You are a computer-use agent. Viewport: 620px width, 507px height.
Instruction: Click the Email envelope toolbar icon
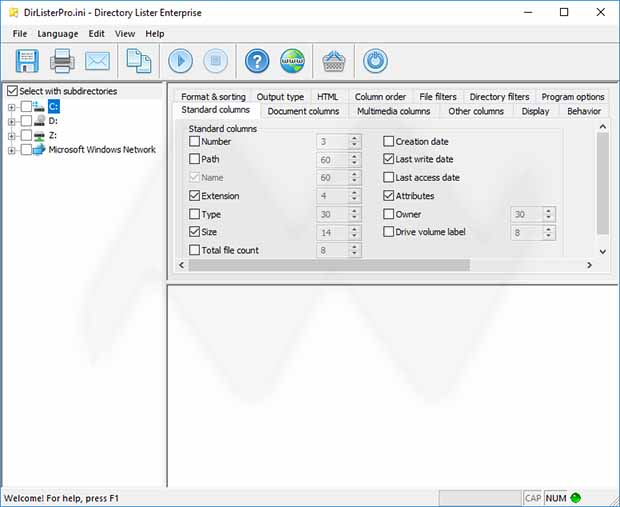click(97, 61)
